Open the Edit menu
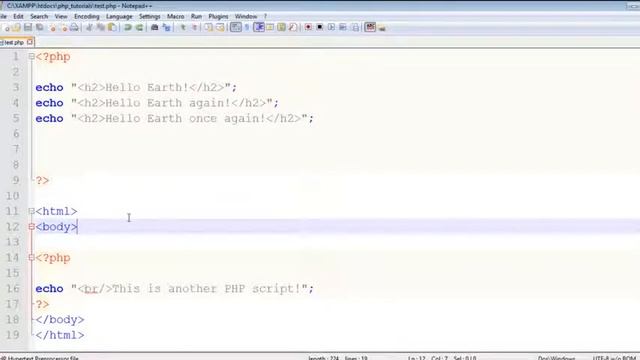The image size is (640, 360). pos(18,16)
